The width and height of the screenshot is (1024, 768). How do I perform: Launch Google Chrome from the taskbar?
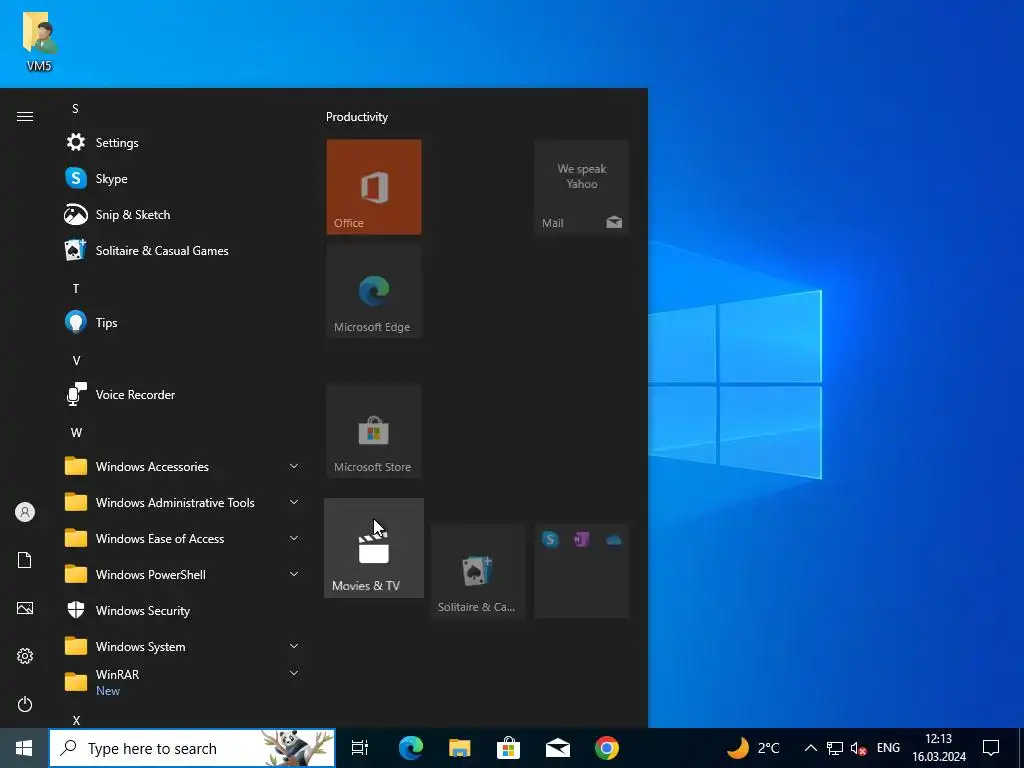tap(607, 748)
